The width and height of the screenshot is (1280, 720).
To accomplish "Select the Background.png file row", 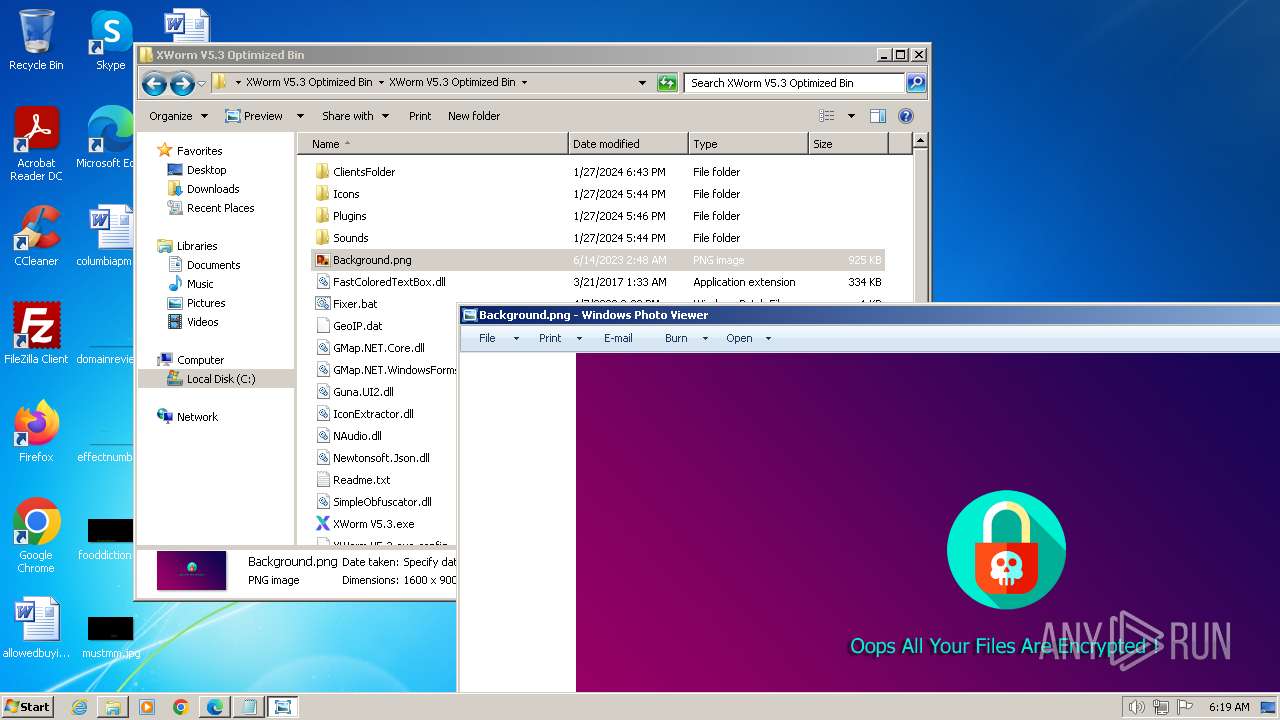I will coord(598,260).
